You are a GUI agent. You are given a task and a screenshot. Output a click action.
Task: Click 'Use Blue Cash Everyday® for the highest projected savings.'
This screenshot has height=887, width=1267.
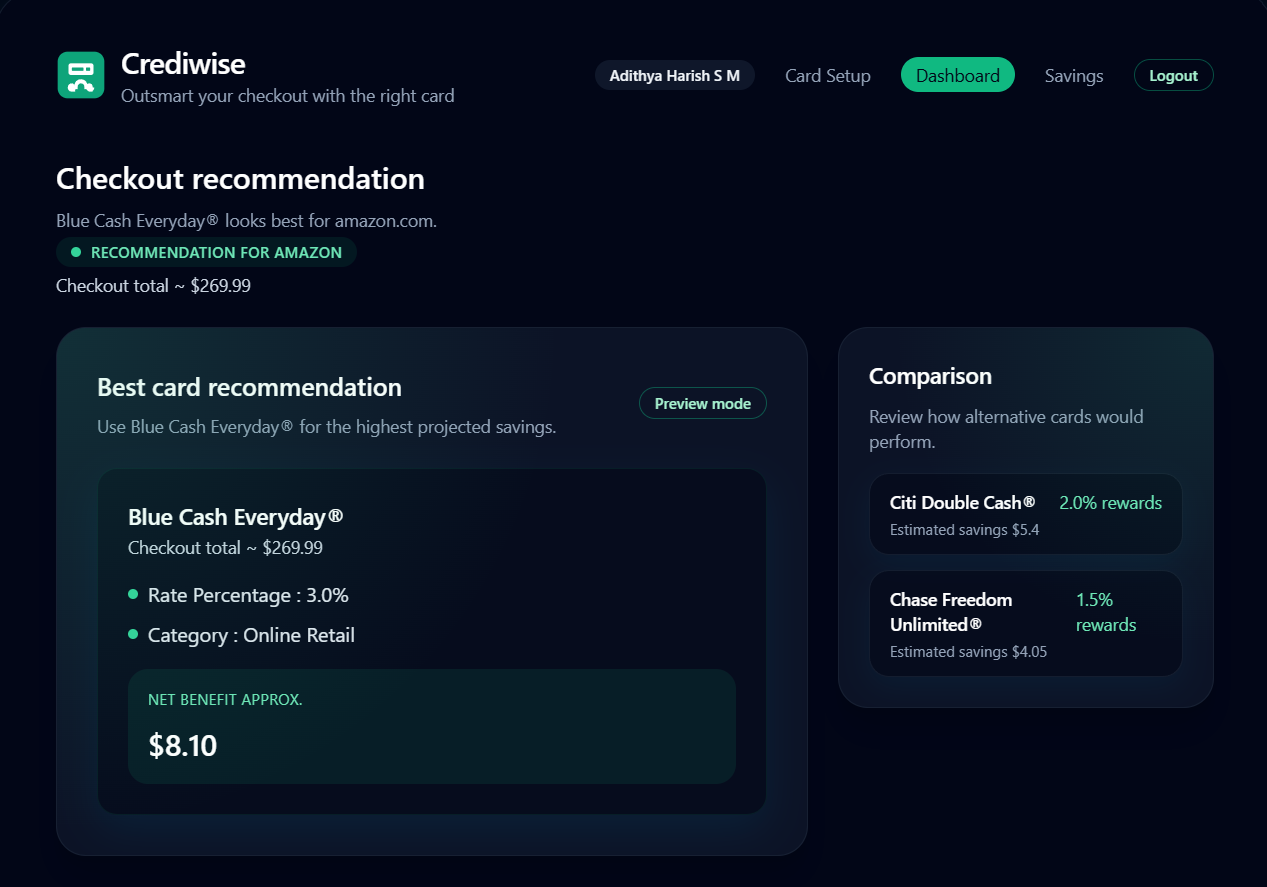click(326, 427)
